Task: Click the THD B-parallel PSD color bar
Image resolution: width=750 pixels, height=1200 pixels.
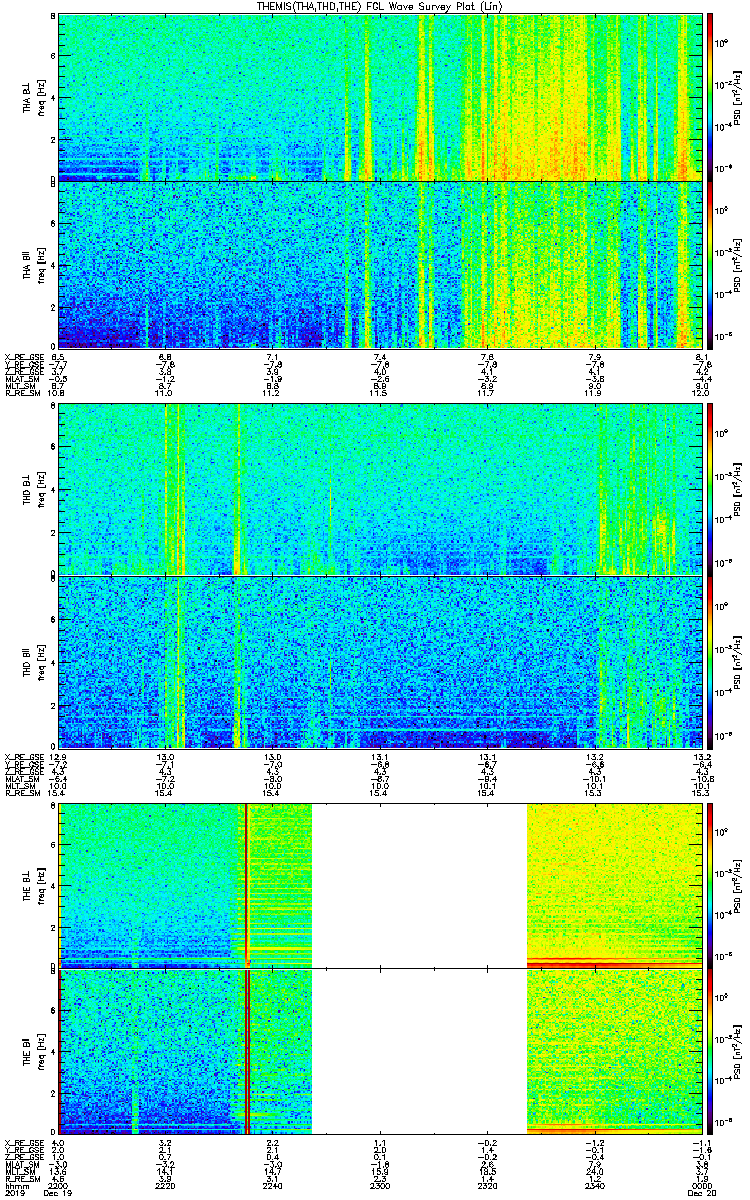Action: click(711, 662)
